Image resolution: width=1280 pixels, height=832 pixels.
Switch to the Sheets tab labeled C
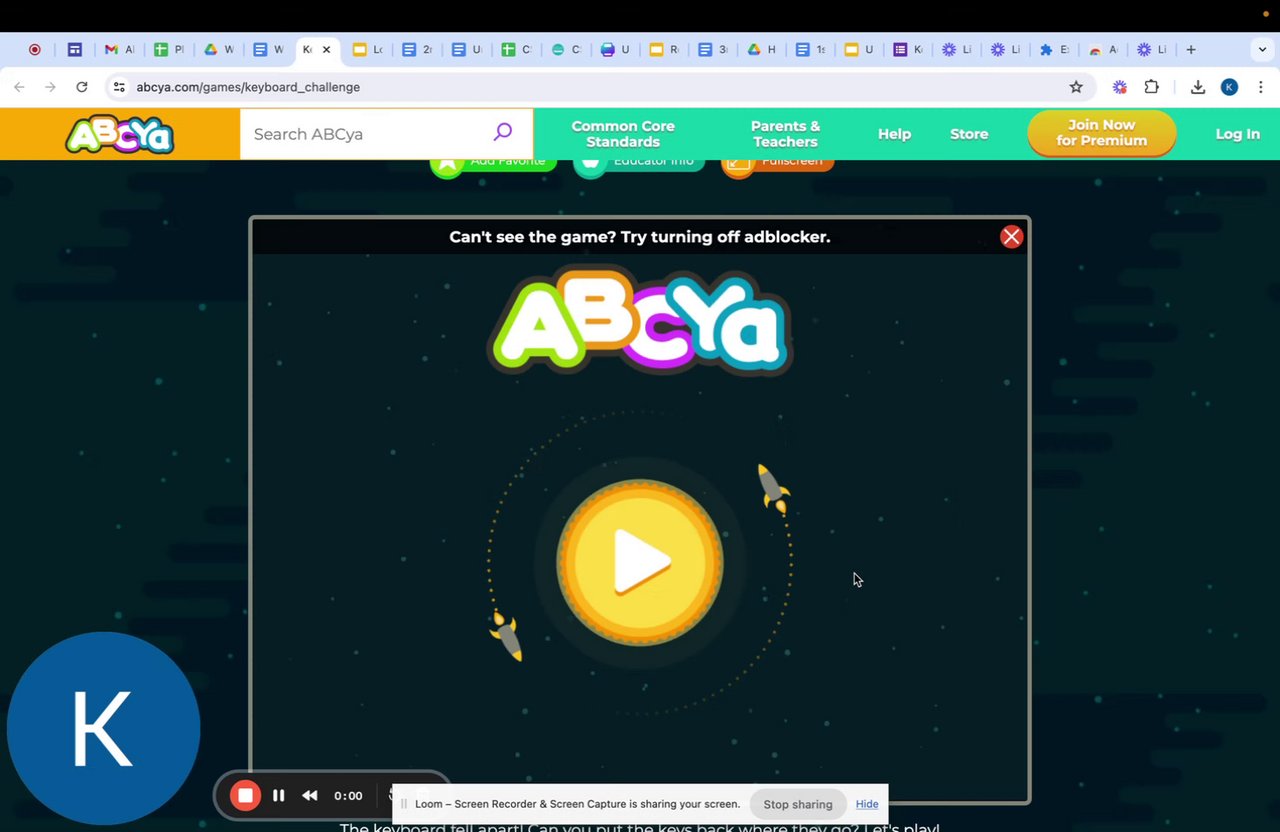point(516,49)
